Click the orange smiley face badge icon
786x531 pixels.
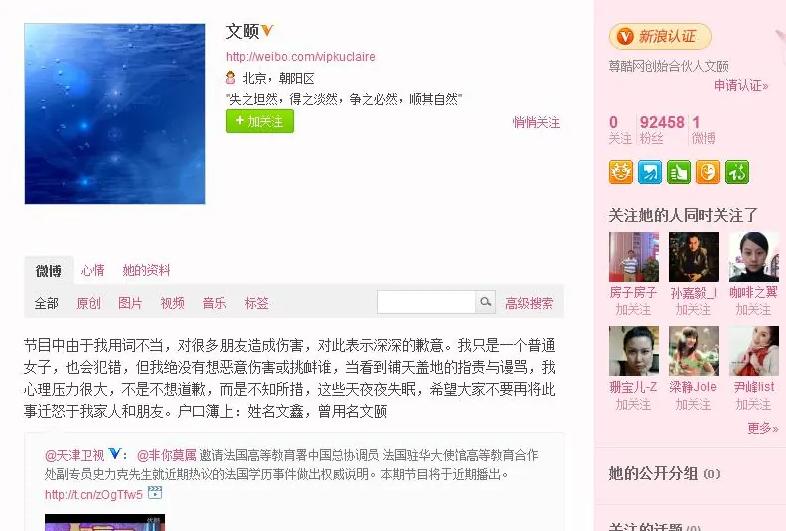click(621, 172)
